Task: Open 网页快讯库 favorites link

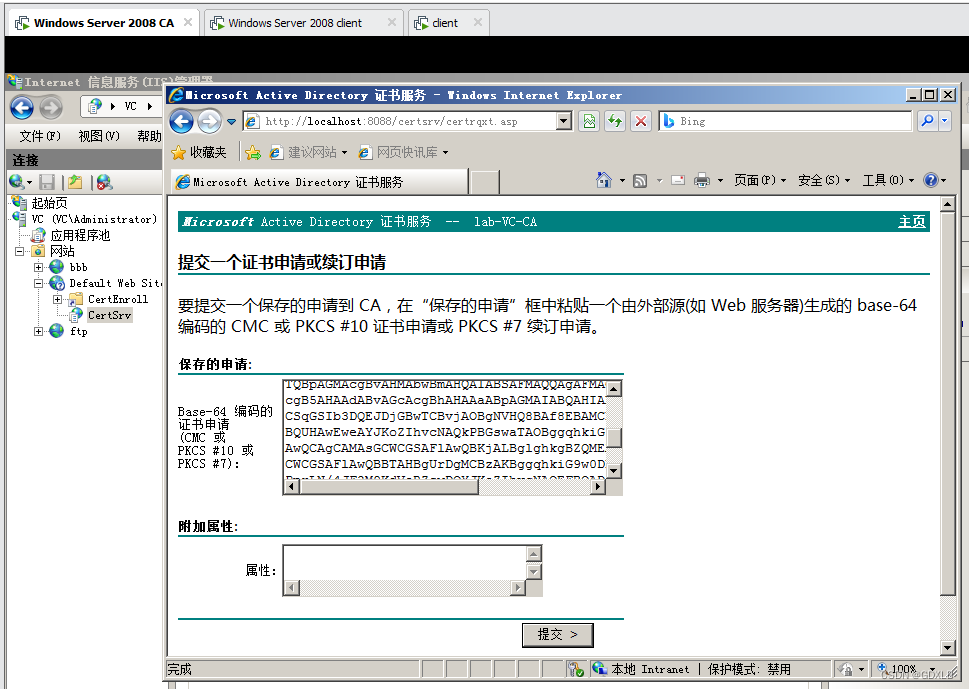Action: (404, 152)
